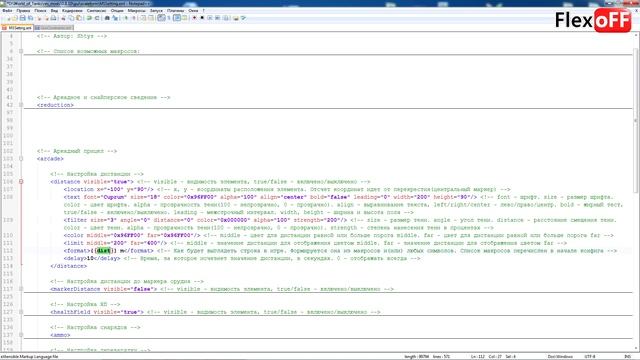Toggle synchronized horizontal scrolling icon
This screenshot has height=360, width=640.
tap(151, 18)
